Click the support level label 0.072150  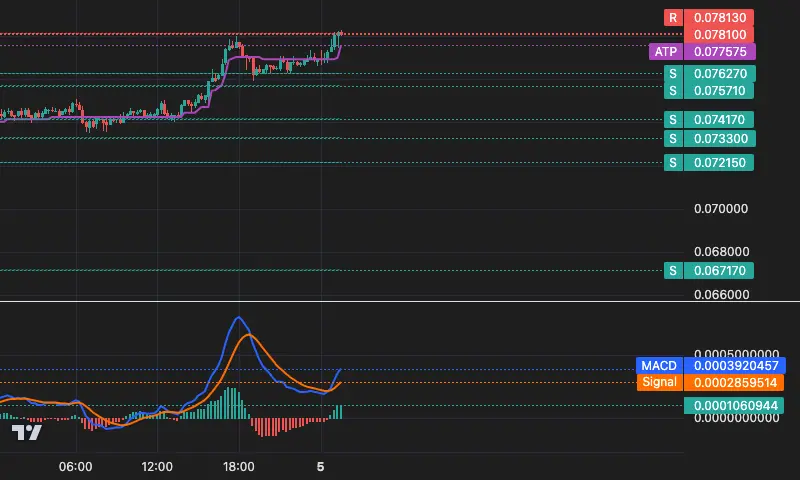[709, 163]
